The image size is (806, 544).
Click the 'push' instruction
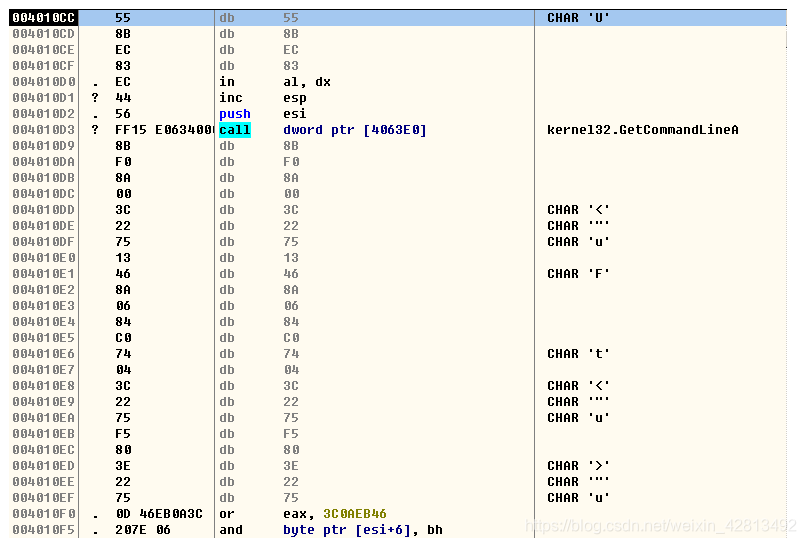(x=235, y=114)
